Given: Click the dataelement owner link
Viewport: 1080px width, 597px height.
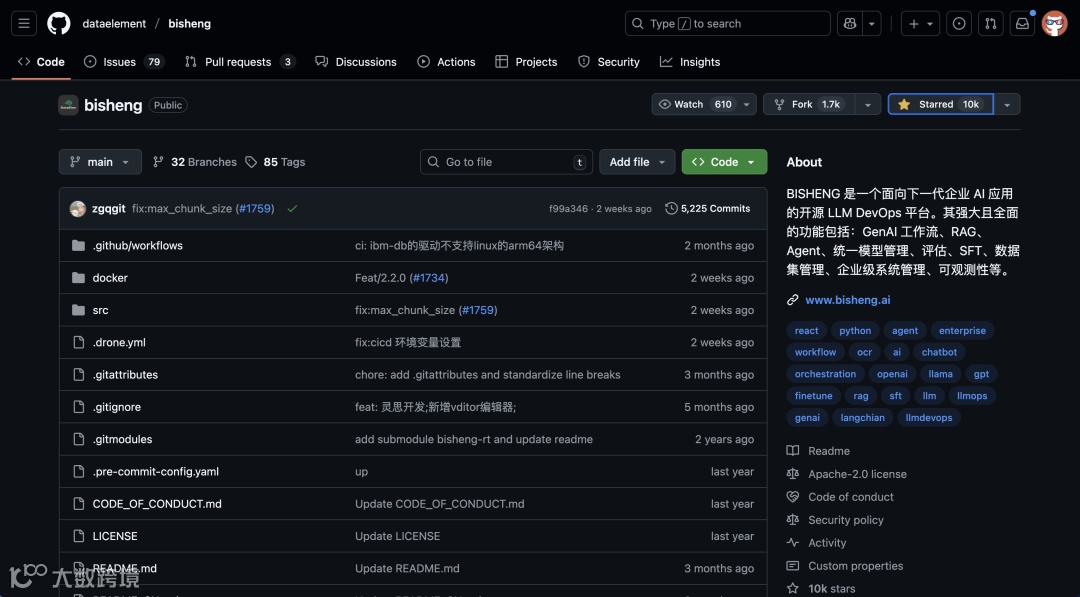Looking at the screenshot, I should (x=114, y=23).
